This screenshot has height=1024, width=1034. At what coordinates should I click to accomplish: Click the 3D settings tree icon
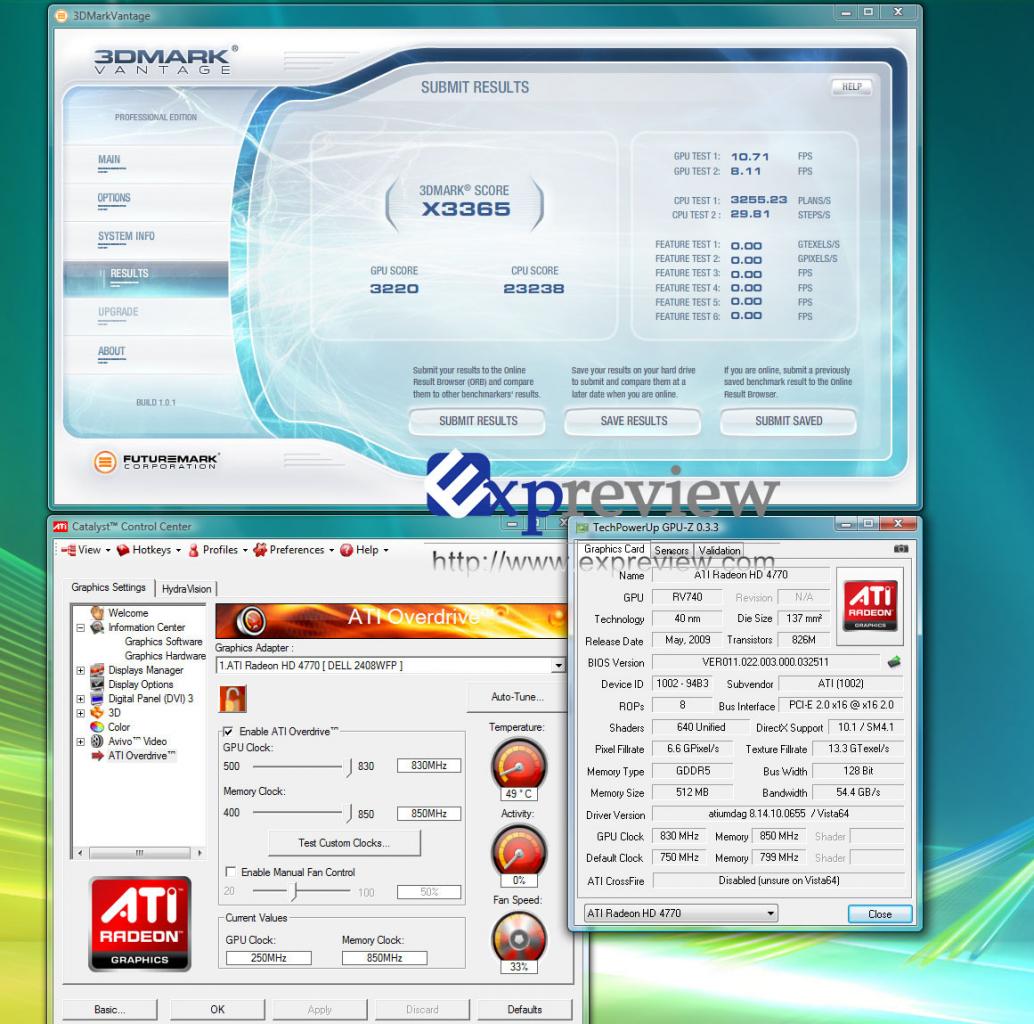pyautogui.click(x=98, y=713)
